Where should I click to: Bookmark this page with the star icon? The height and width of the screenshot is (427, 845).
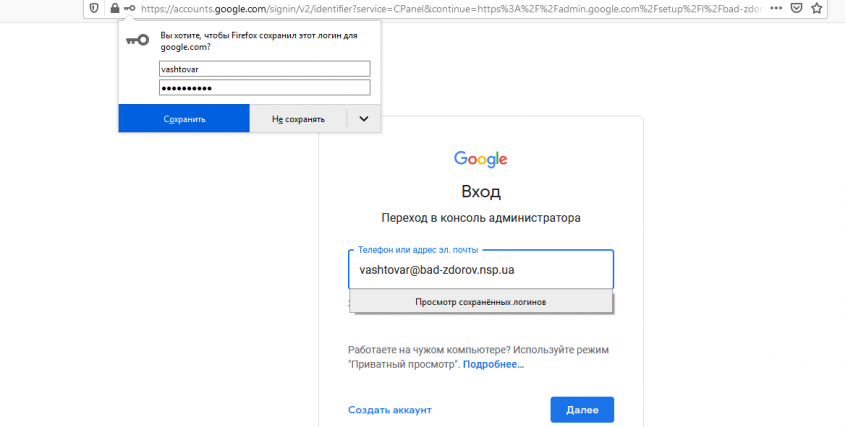[x=817, y=8]
